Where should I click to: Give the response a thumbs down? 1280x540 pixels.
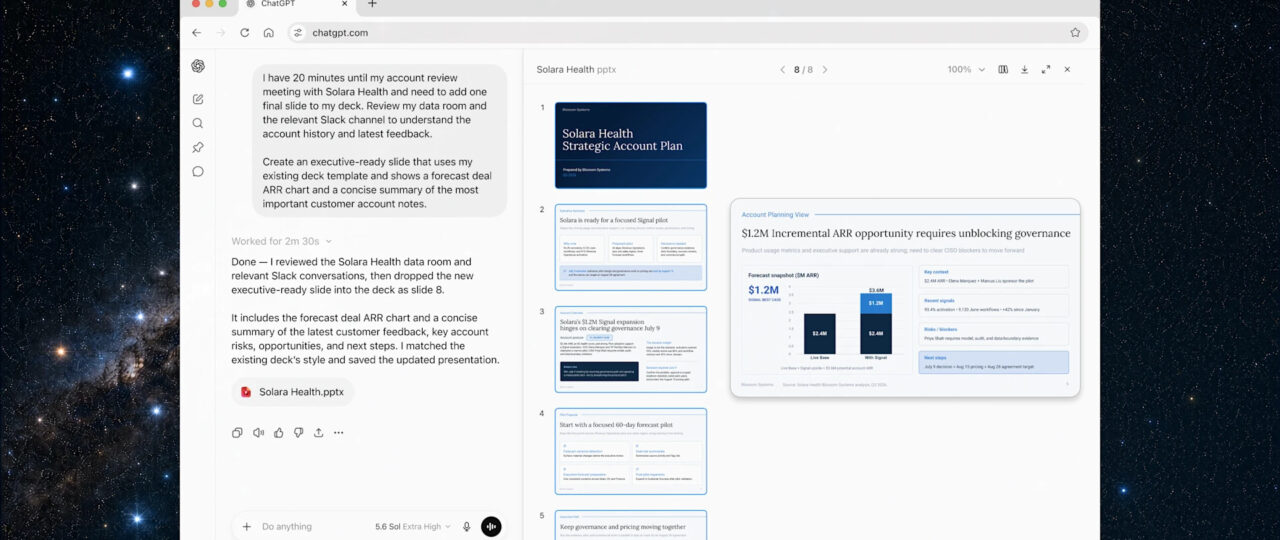tap(298, 433)
